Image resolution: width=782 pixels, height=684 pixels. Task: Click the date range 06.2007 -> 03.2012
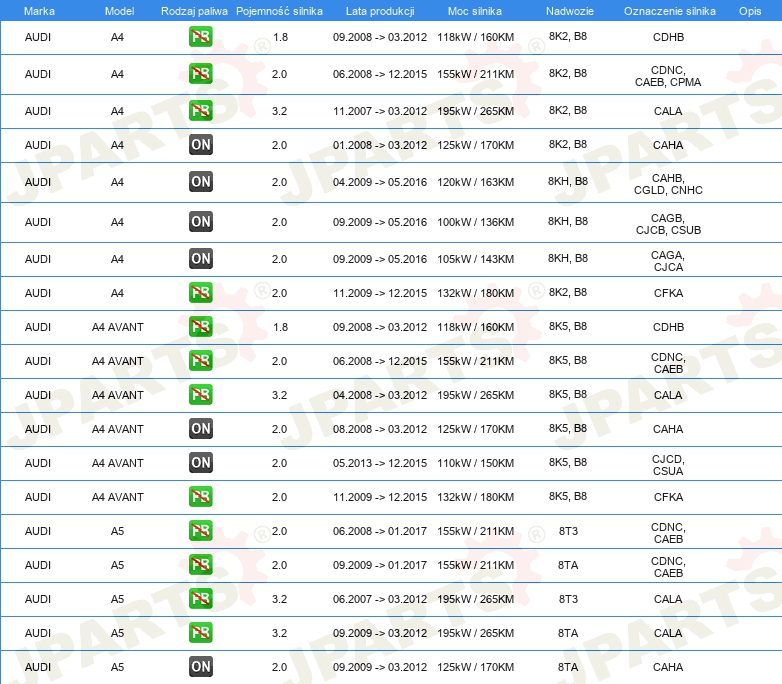click(x=380, y=599)
